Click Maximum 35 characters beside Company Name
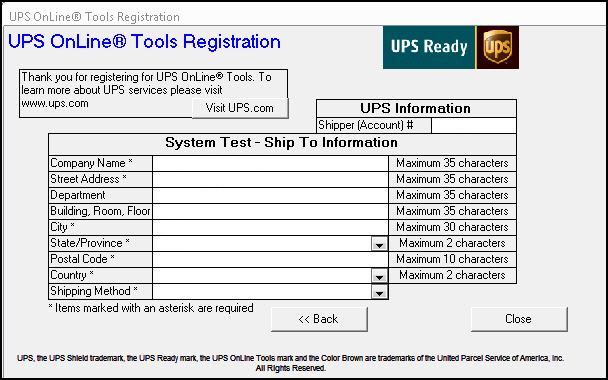This screenshot has width=608, height=380. pos(452,163)
